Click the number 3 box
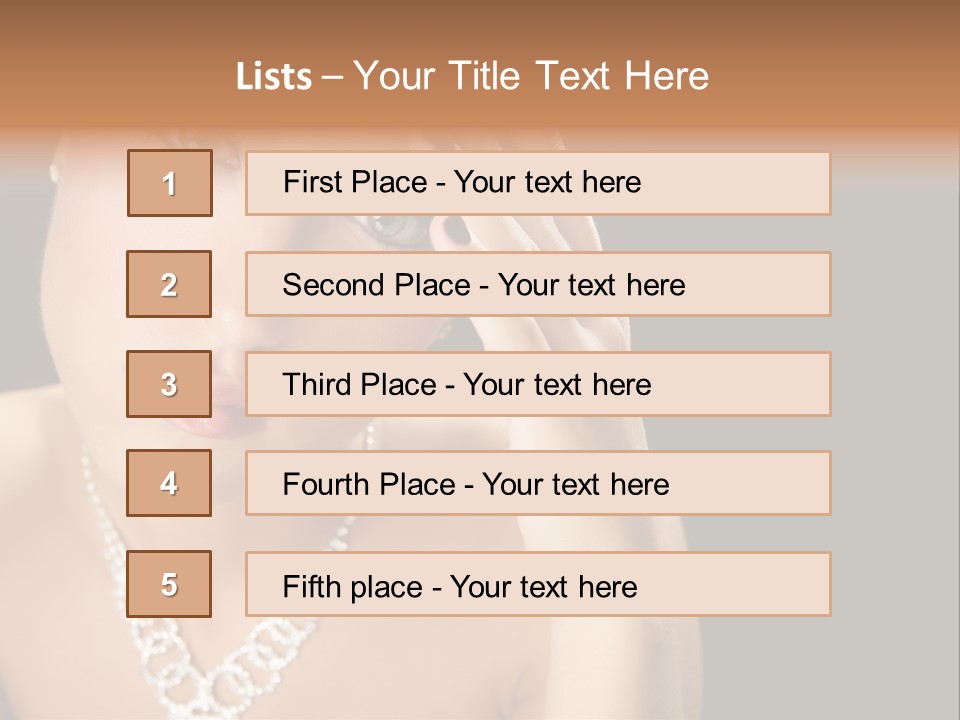The width and height of the screenshot is (960, 720). (169, 384)
